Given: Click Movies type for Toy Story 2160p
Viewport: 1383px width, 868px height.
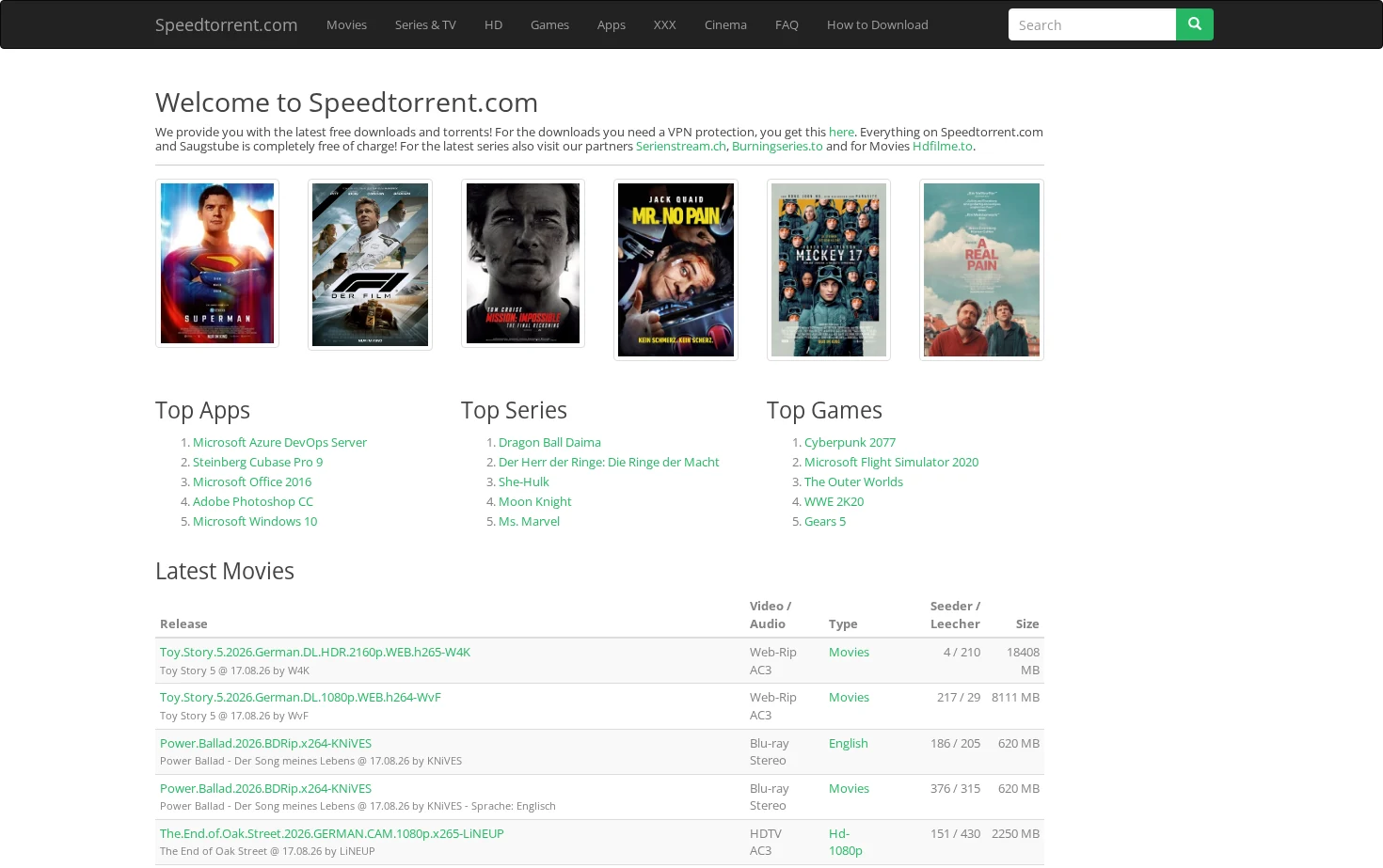Looking at the screenshot, I should [849, 652].
